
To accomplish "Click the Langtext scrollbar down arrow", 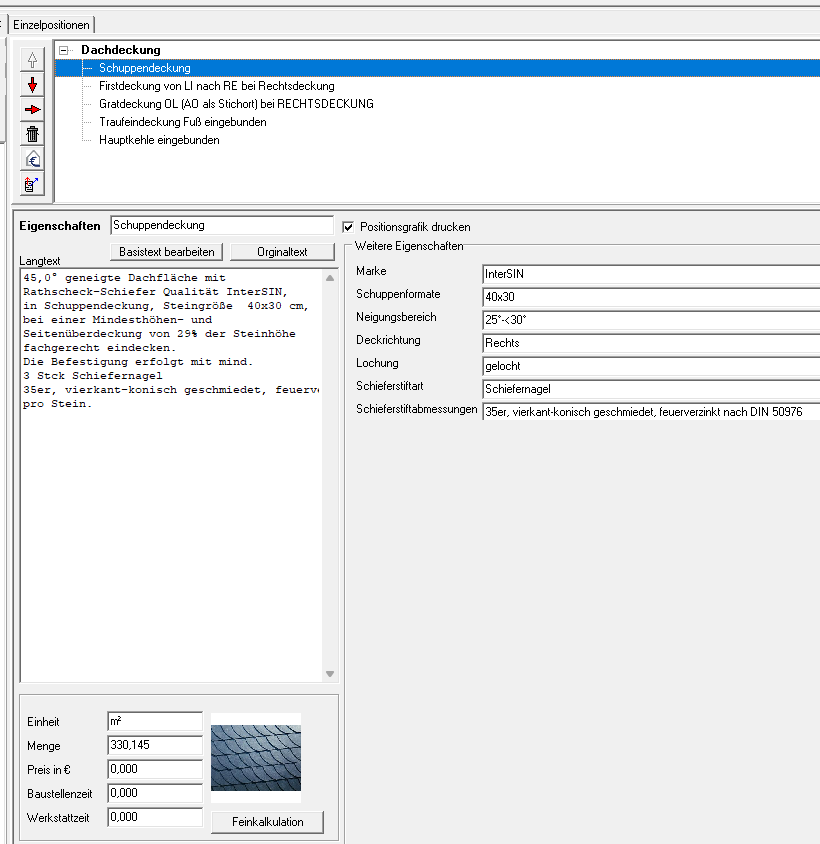I will click(x=331, y=675).
